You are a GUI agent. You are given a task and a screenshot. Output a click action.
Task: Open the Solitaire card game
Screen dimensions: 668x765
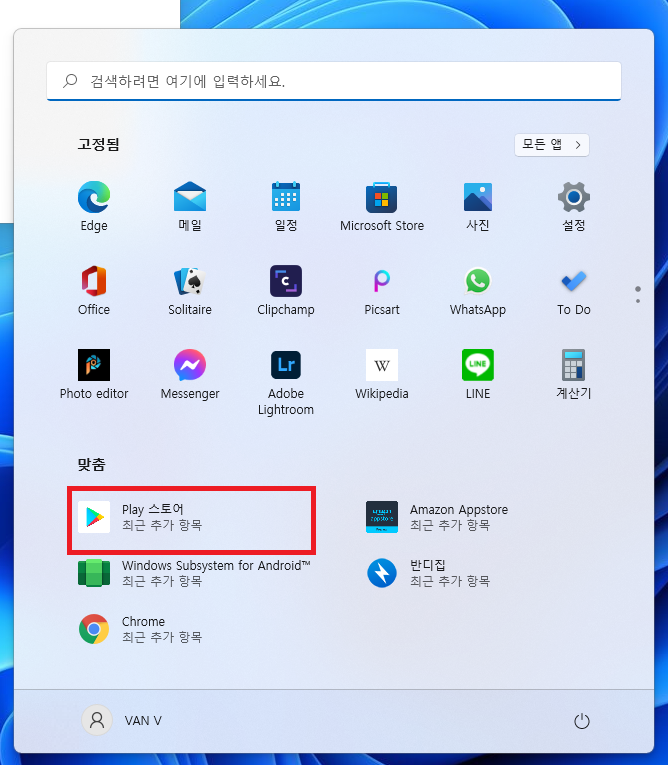(x=190, y=291)
